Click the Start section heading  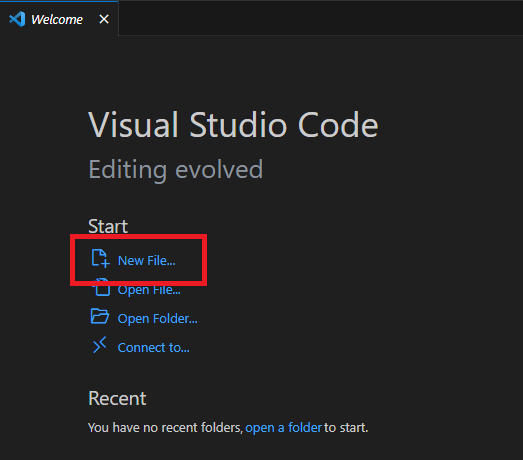pos(108,226)
